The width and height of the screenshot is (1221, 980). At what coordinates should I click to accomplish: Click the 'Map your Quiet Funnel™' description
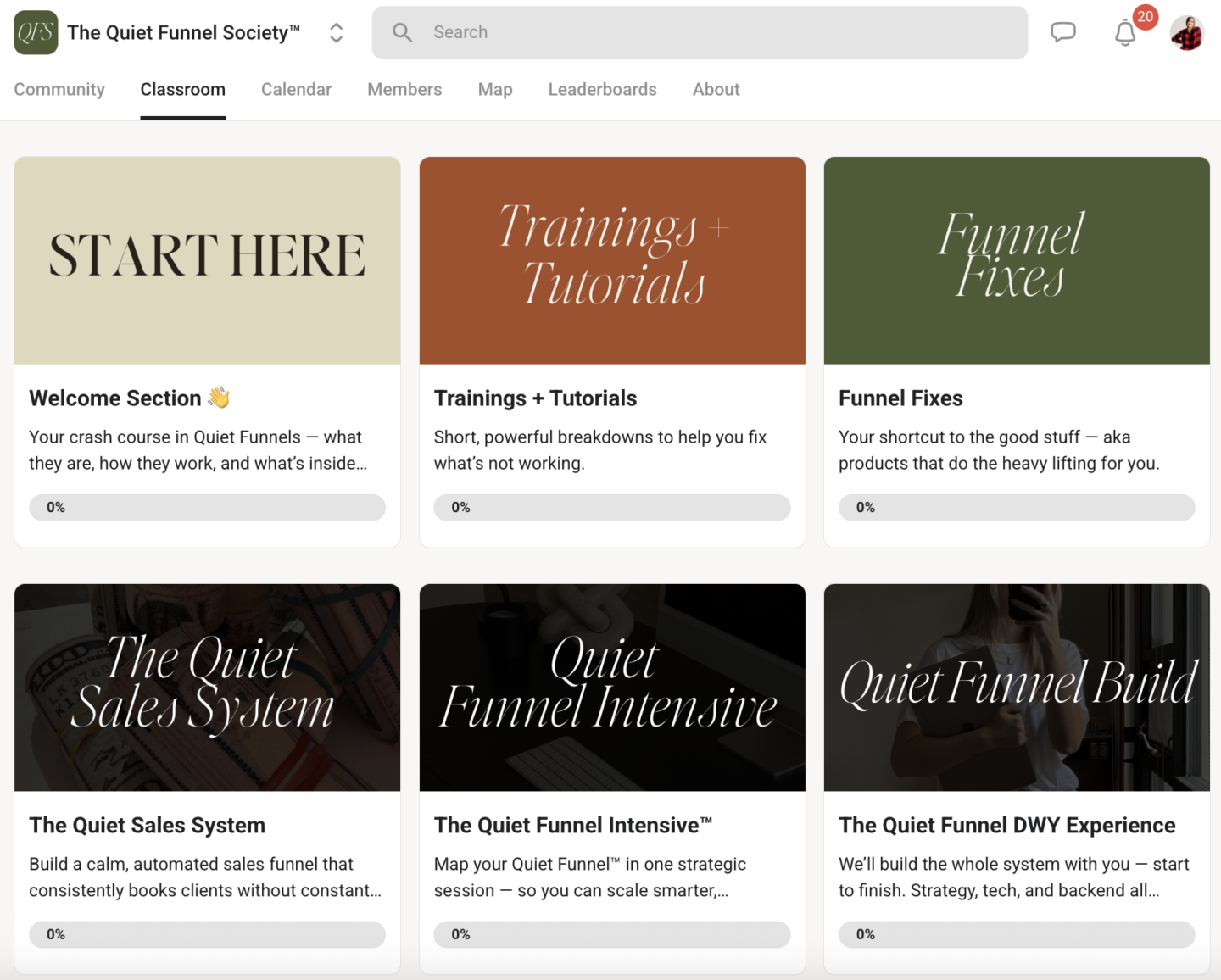pyautogui.click(x=590, y=877)
